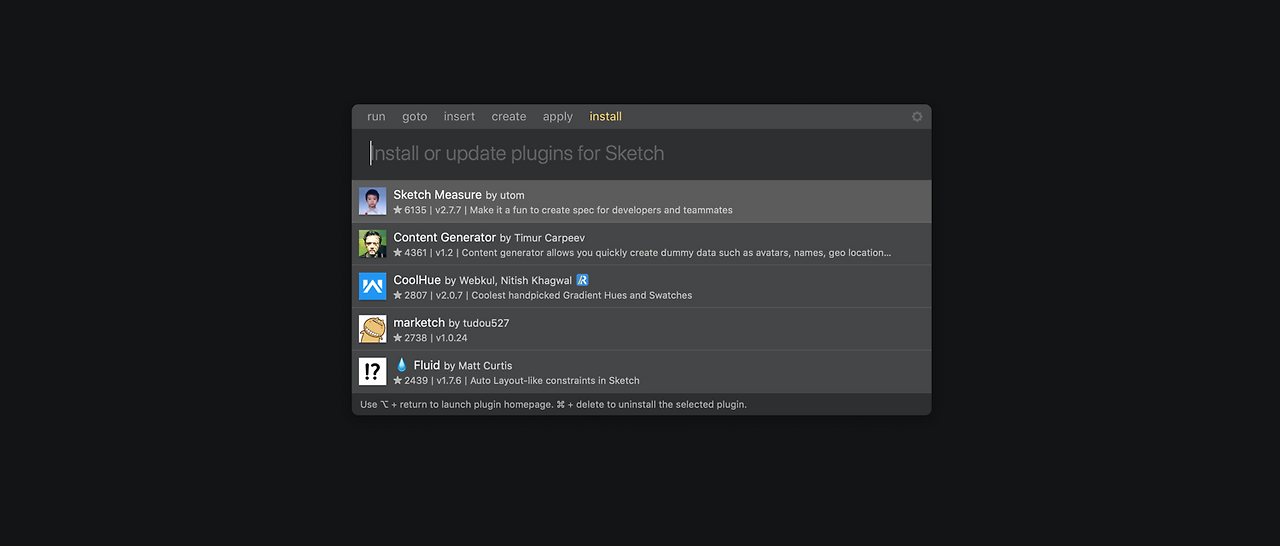Select the CoolHue plugin title
Screen dimensions: 1280x546
coord(417,280)
